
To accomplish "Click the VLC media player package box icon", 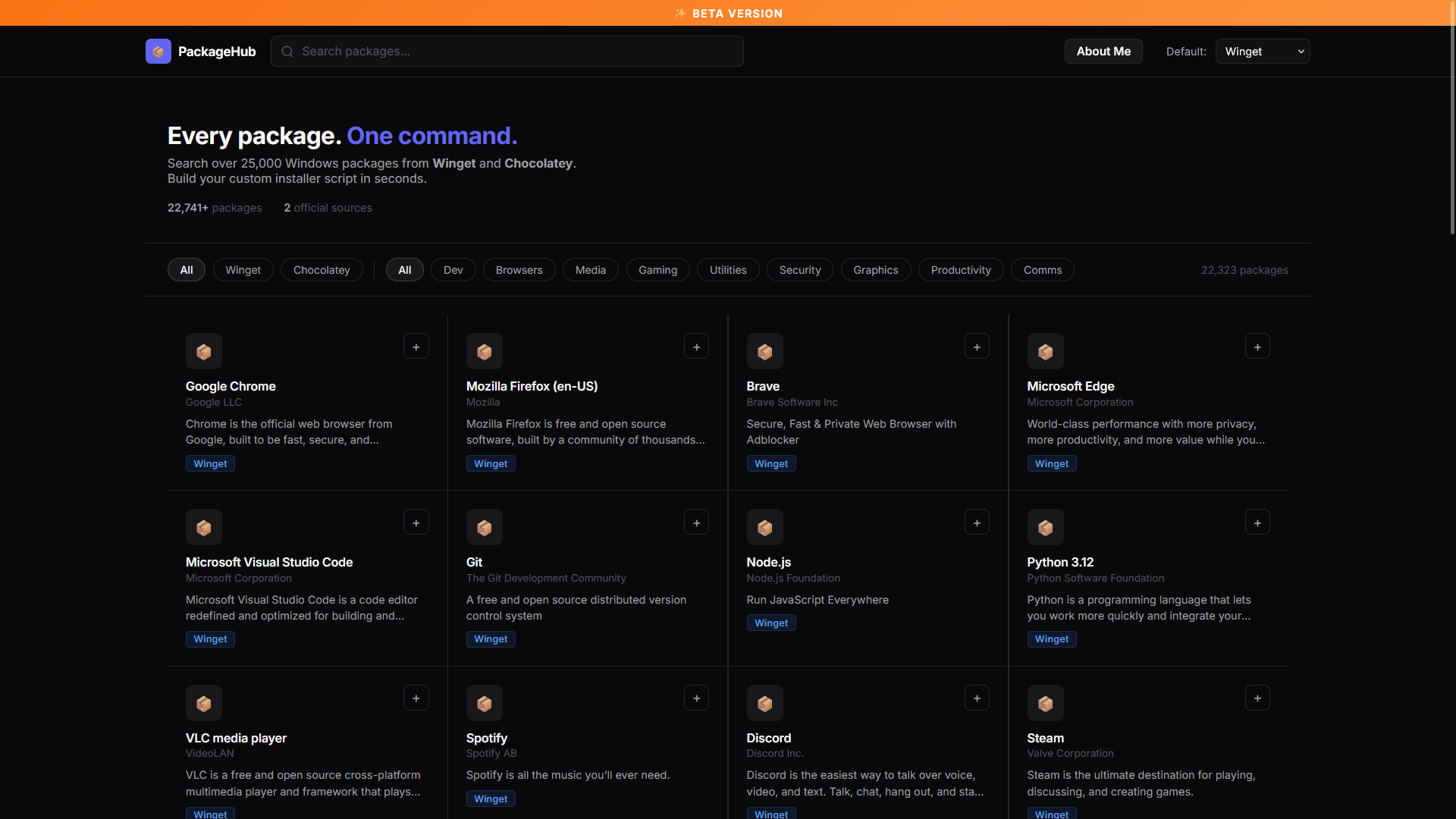I will click(x=204, y=703).
